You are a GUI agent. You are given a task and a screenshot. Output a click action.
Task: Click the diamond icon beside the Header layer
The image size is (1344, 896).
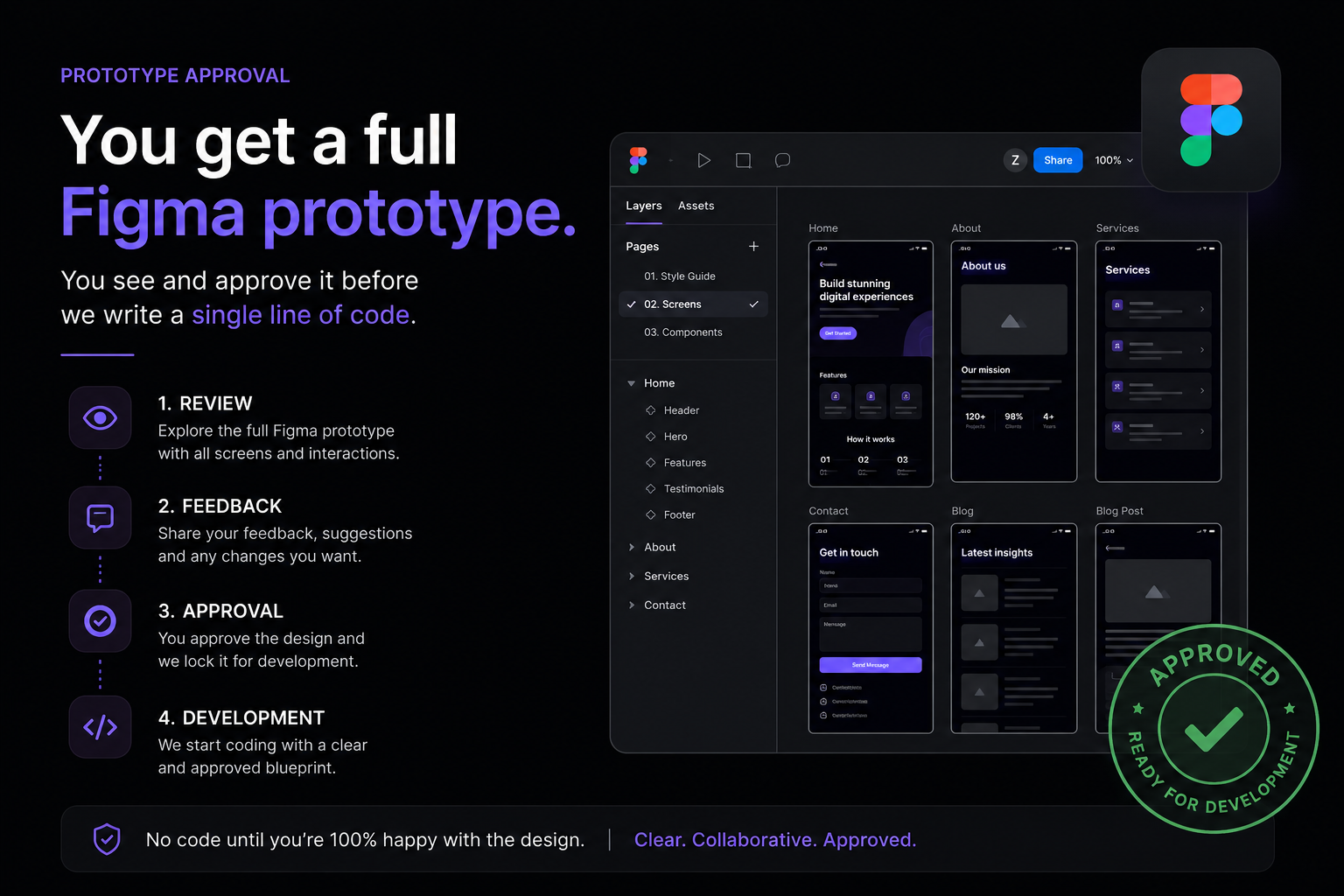pos(651,410)
